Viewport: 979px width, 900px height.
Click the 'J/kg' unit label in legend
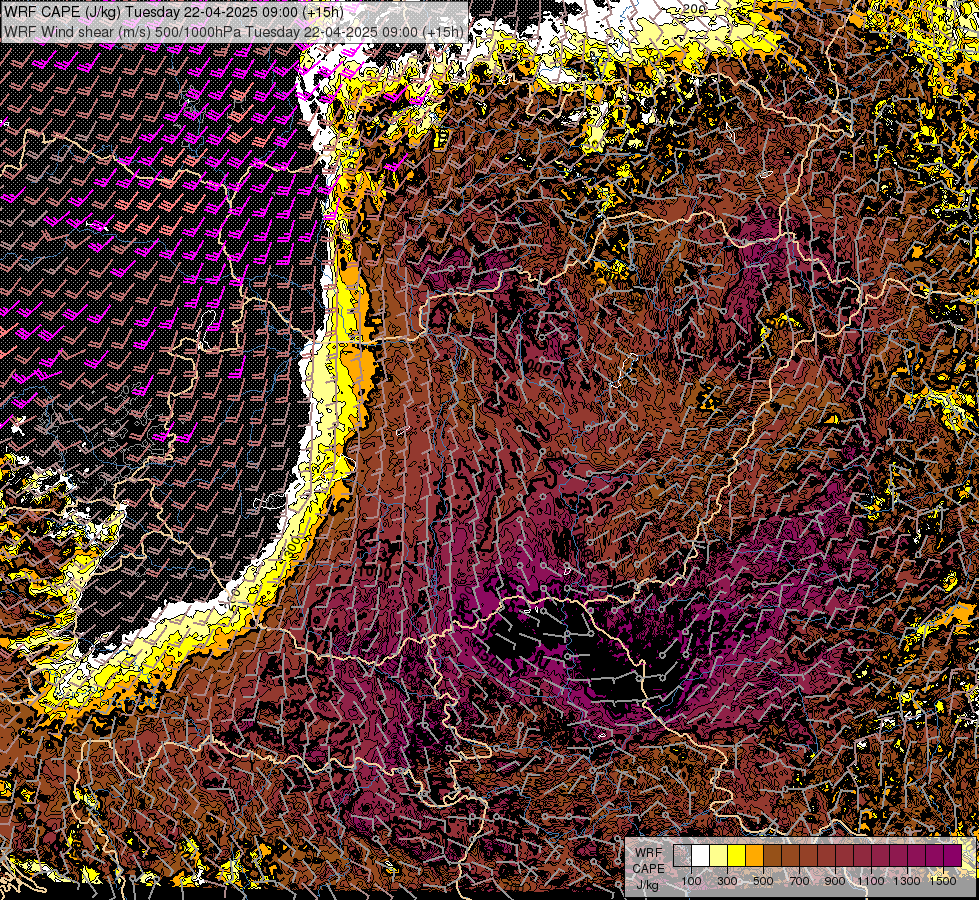(648, 885)
